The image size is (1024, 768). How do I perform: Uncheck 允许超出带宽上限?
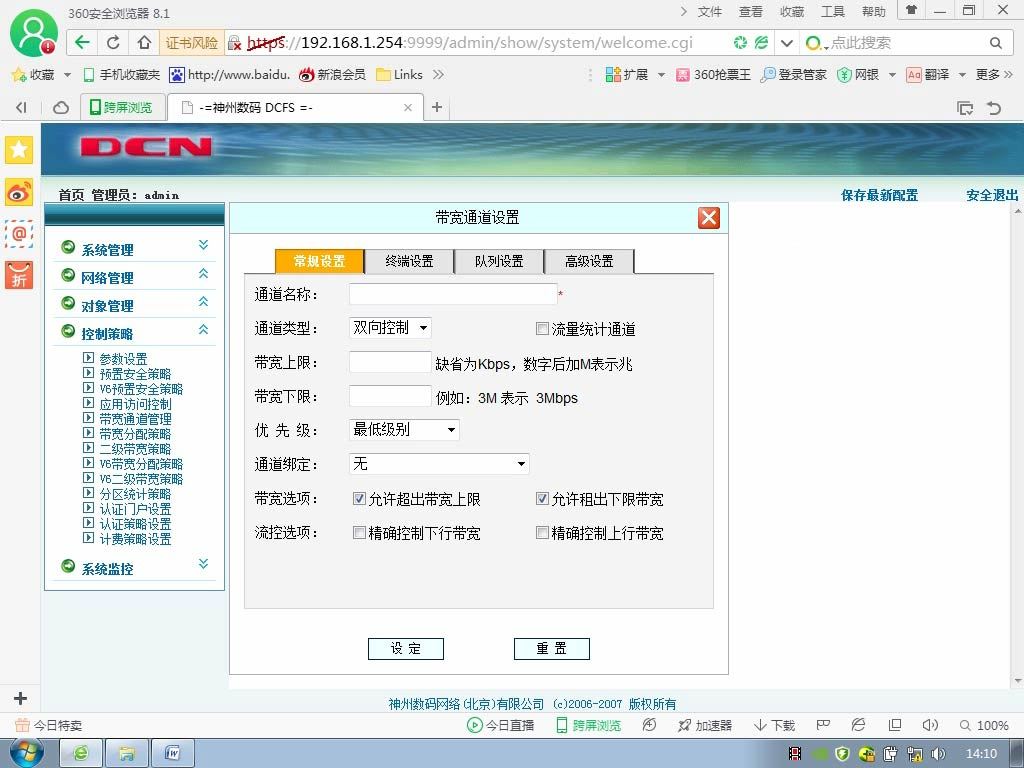click(x=359, y=498)
